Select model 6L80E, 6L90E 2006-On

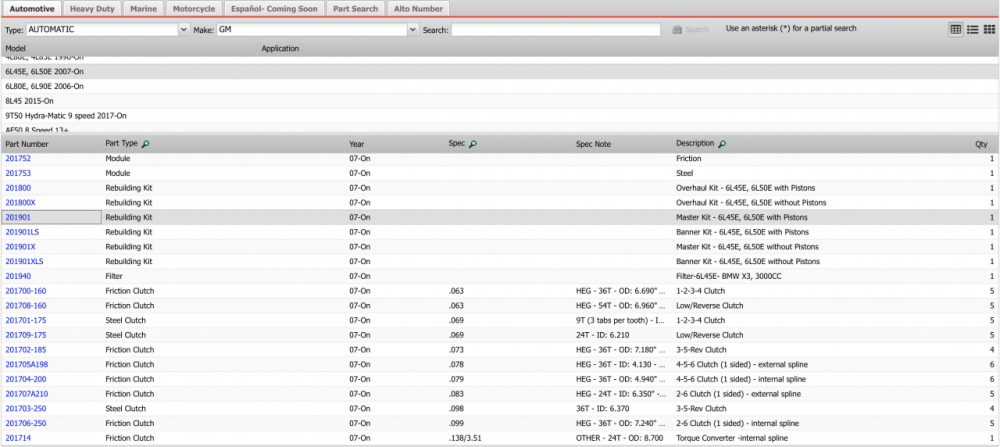pyautogui.click(x=44, y=86)
